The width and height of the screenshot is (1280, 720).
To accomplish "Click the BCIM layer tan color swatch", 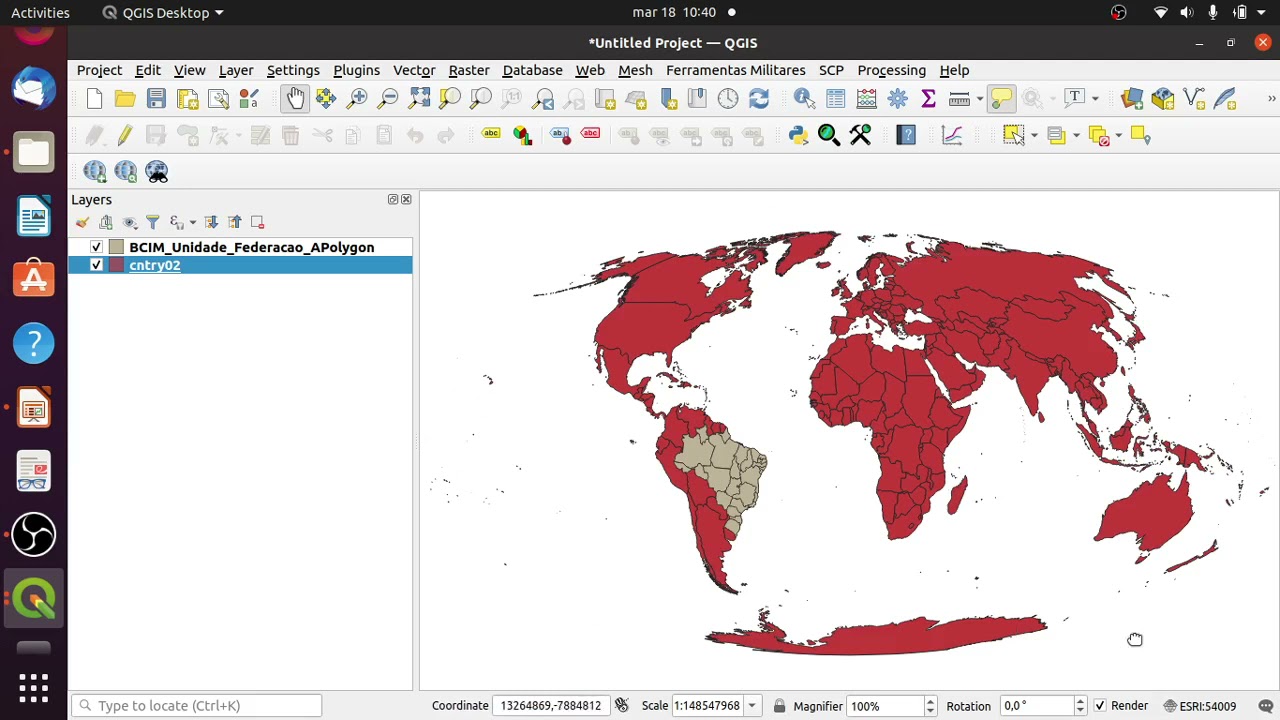I will [x=117, y=247].
